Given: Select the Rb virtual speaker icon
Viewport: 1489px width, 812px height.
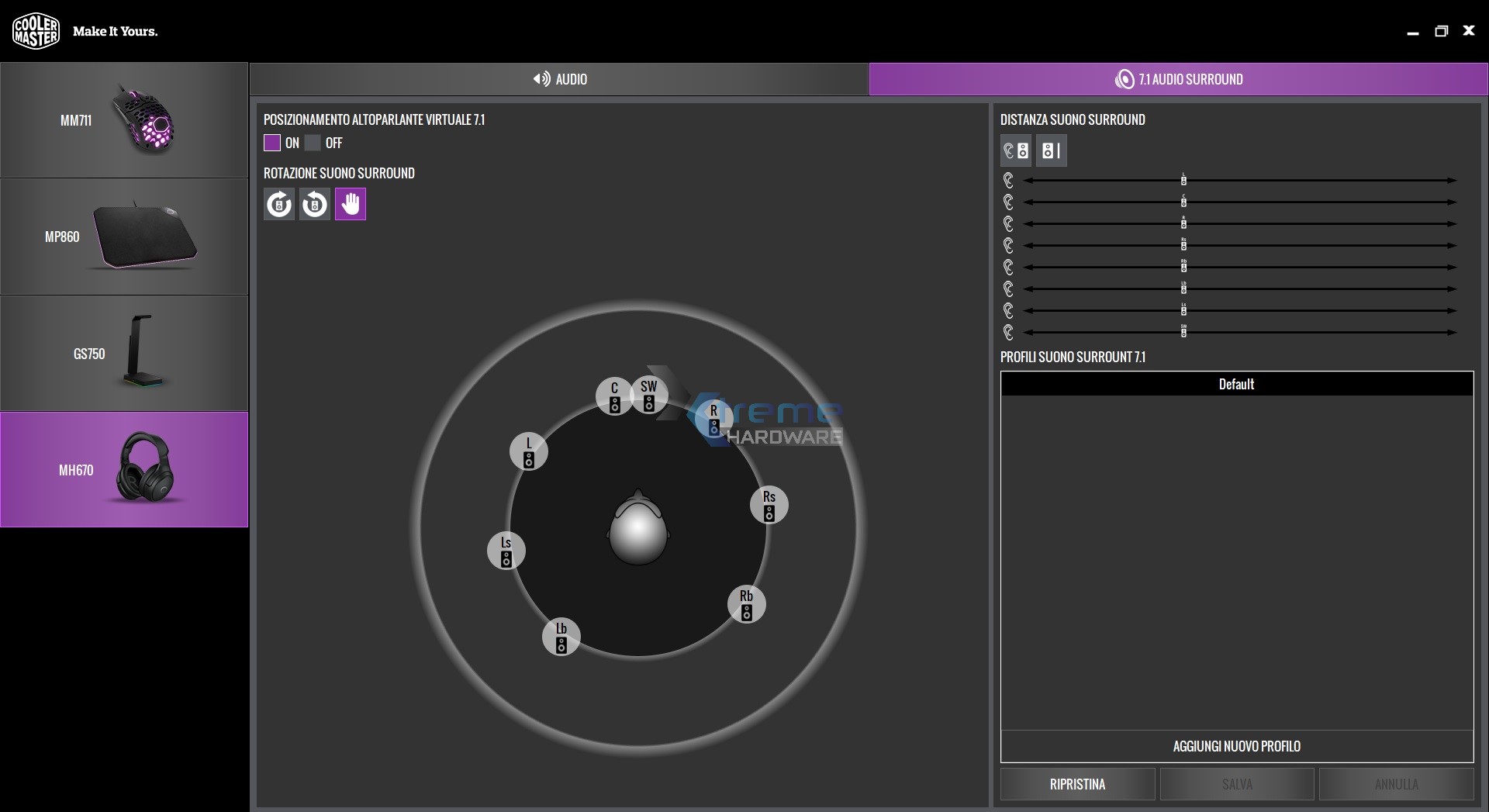Looking at the screenshot, I should tap(747, 604).
